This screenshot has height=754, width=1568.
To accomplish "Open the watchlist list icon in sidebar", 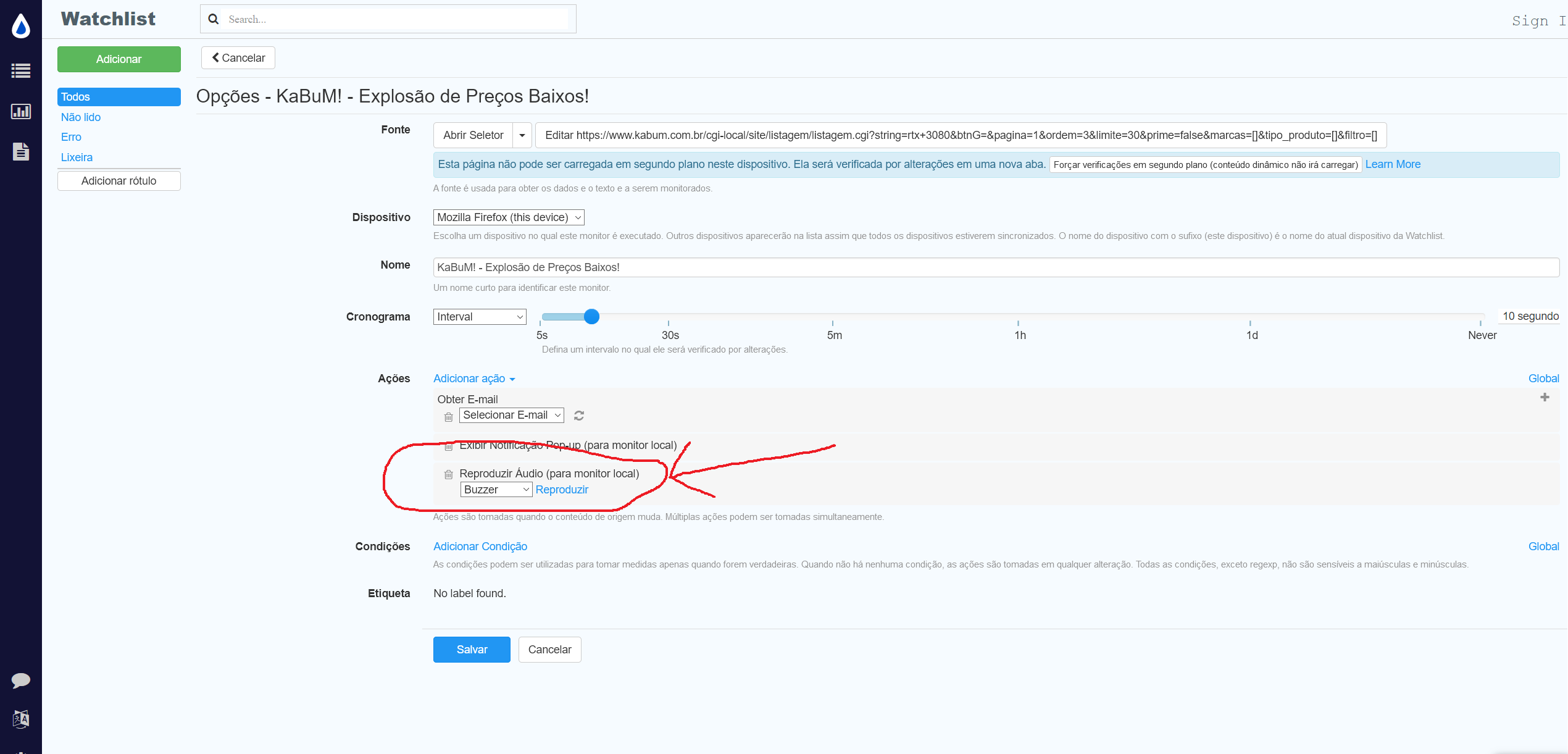I will click(21, 71).
